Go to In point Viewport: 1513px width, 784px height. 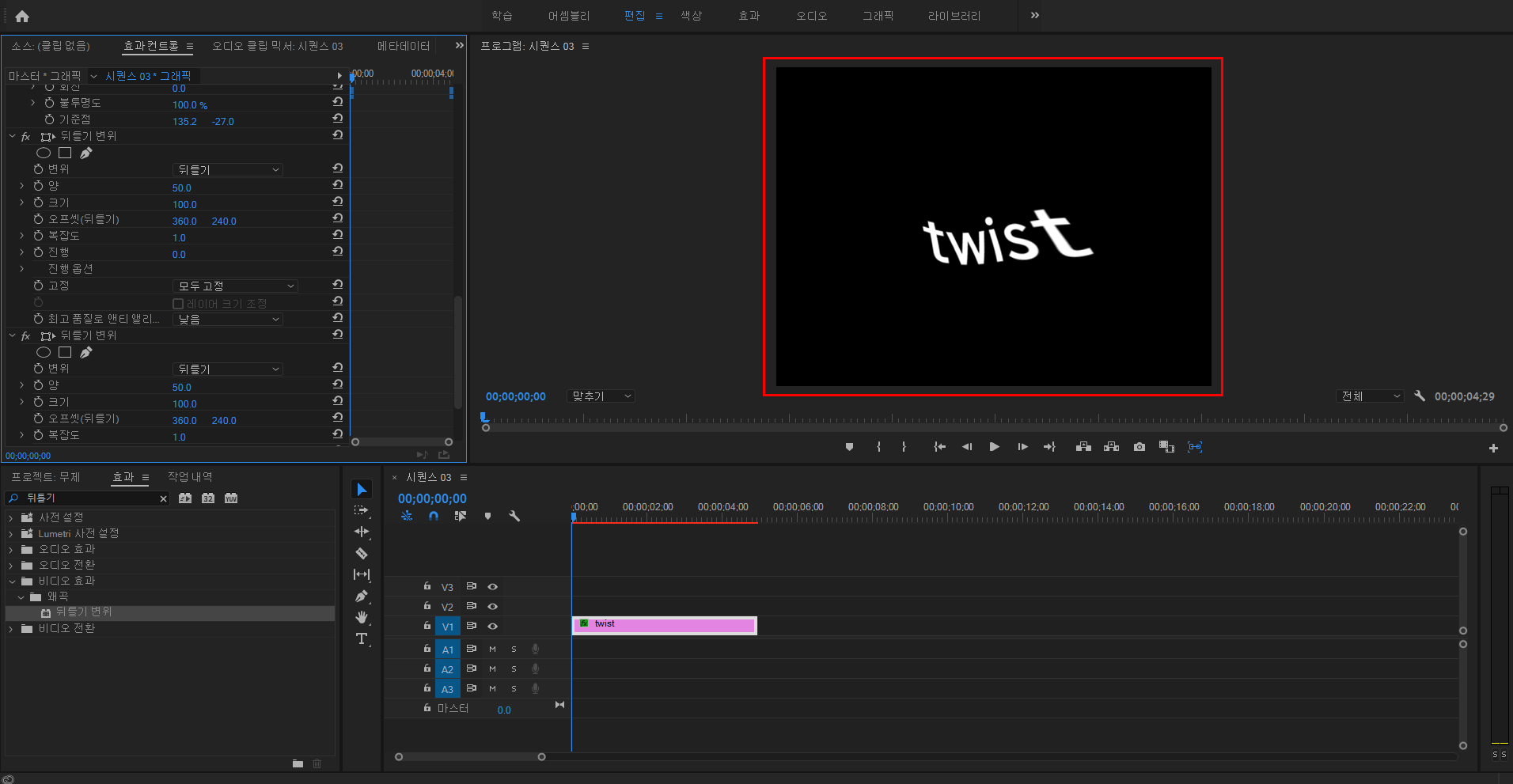(x=939, y=447)
